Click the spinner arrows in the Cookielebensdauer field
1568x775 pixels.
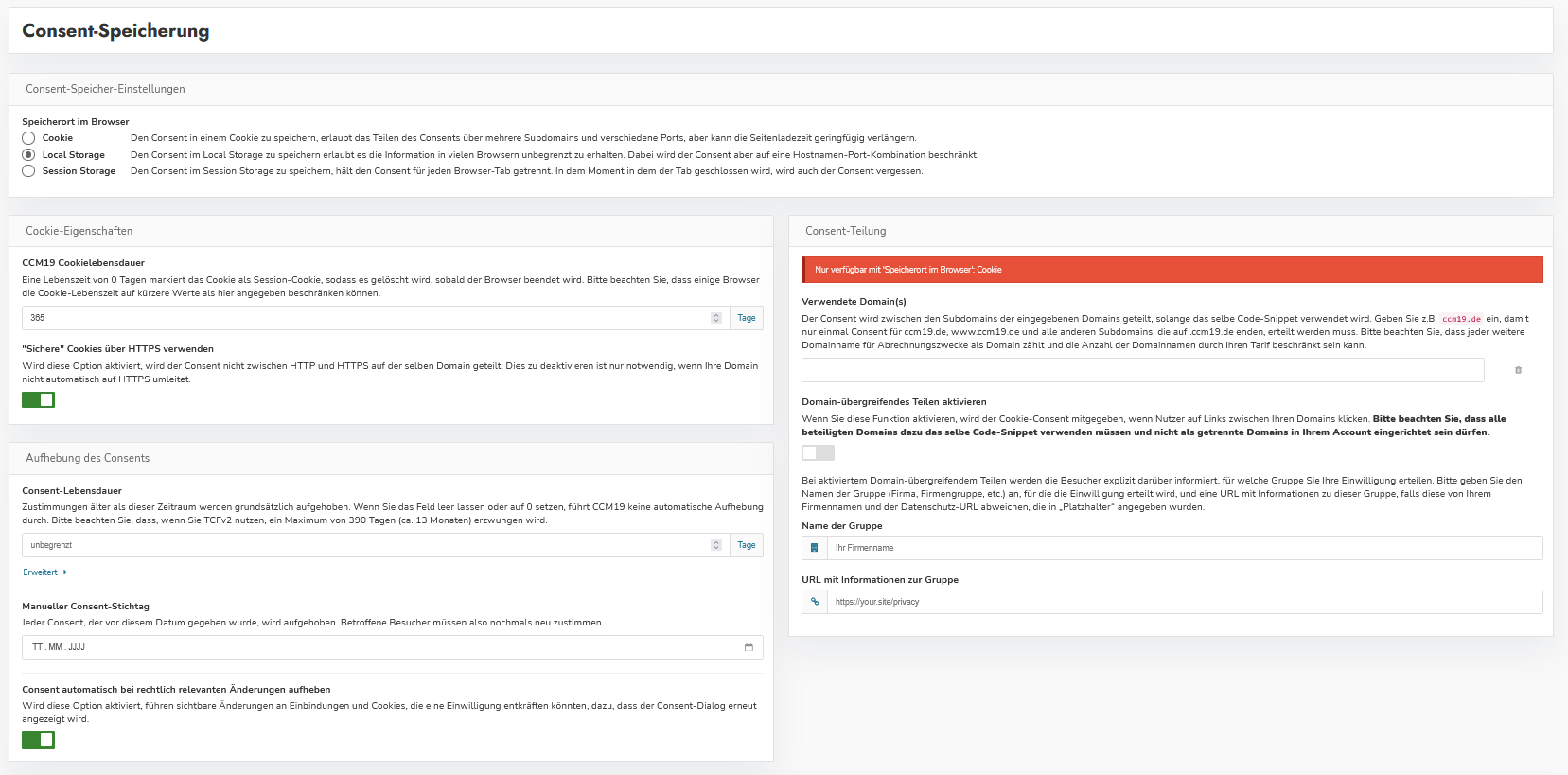716,318
